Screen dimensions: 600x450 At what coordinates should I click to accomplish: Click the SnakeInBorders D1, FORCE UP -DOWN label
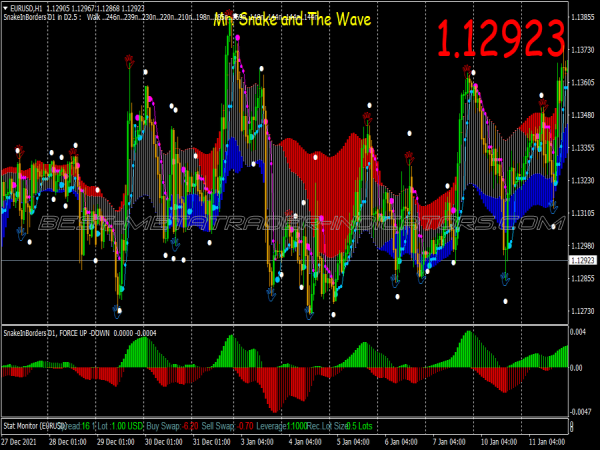[x=57, y=333]
